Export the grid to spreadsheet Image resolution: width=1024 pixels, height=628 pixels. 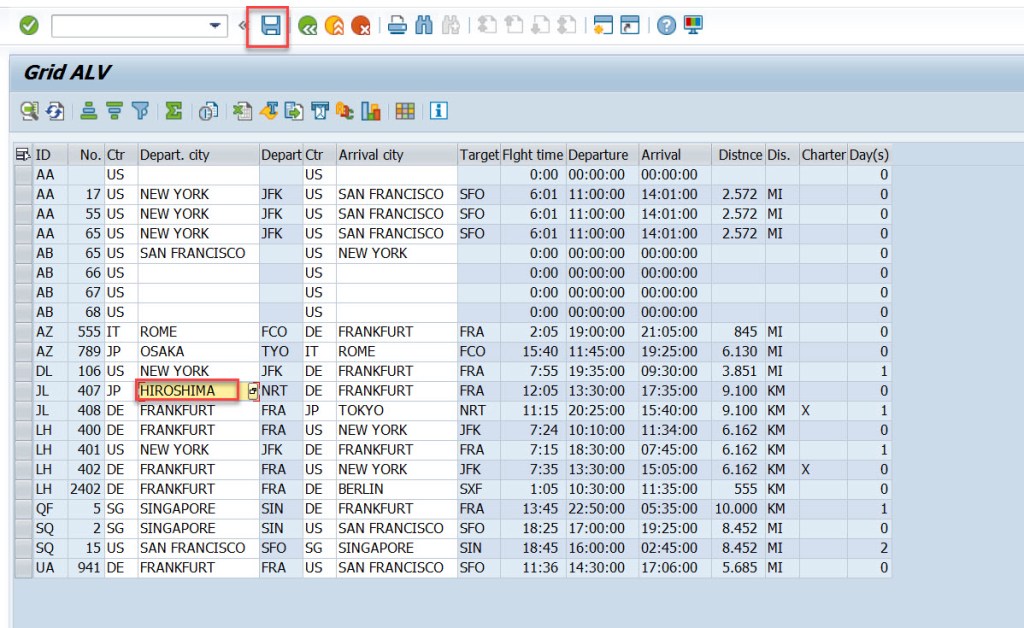[241, 112]
